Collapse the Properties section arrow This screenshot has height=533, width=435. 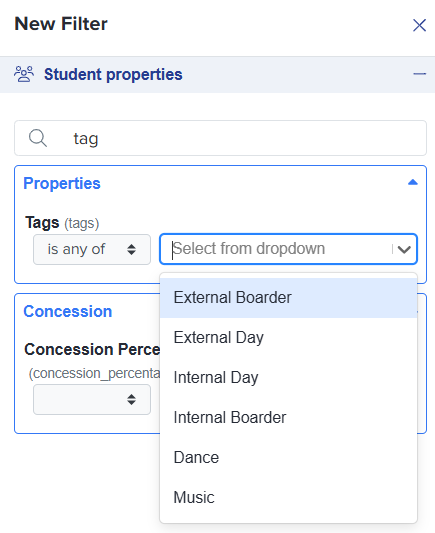coord(413,183)
